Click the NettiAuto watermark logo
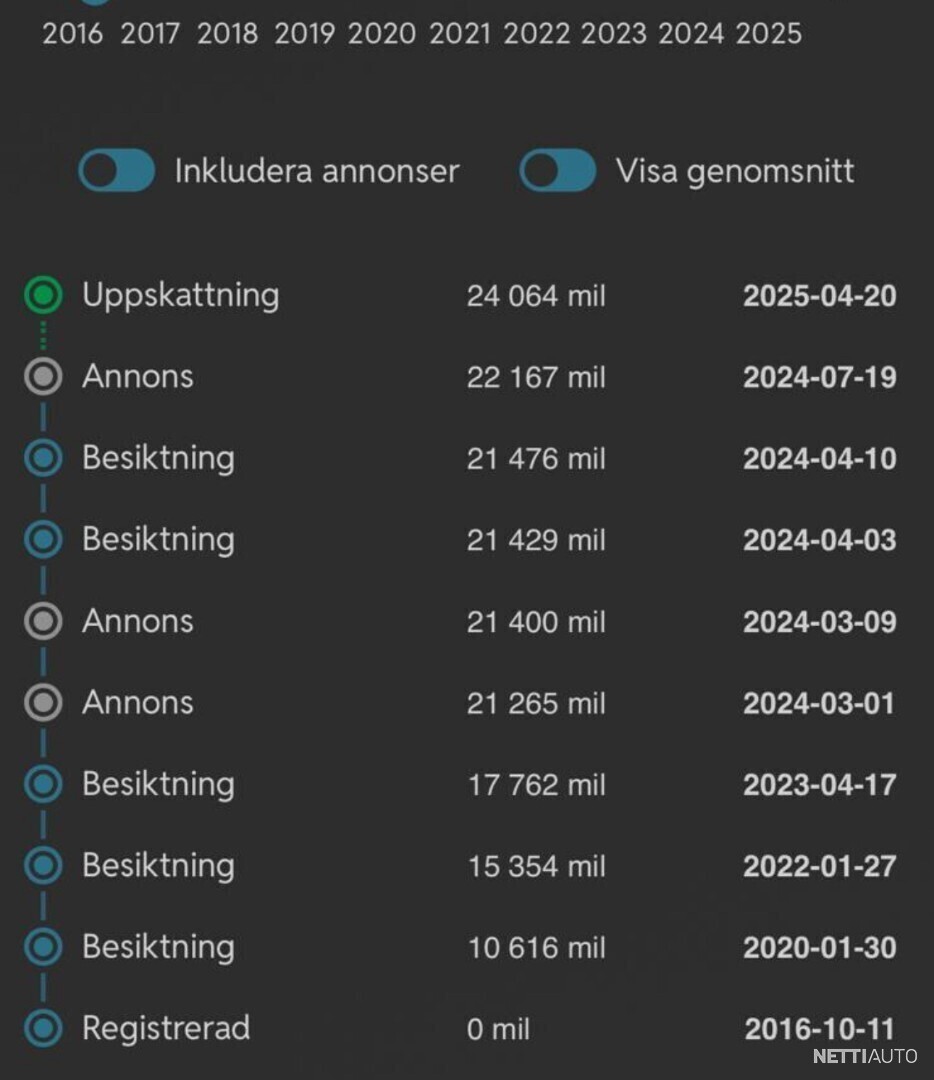 864,1056
